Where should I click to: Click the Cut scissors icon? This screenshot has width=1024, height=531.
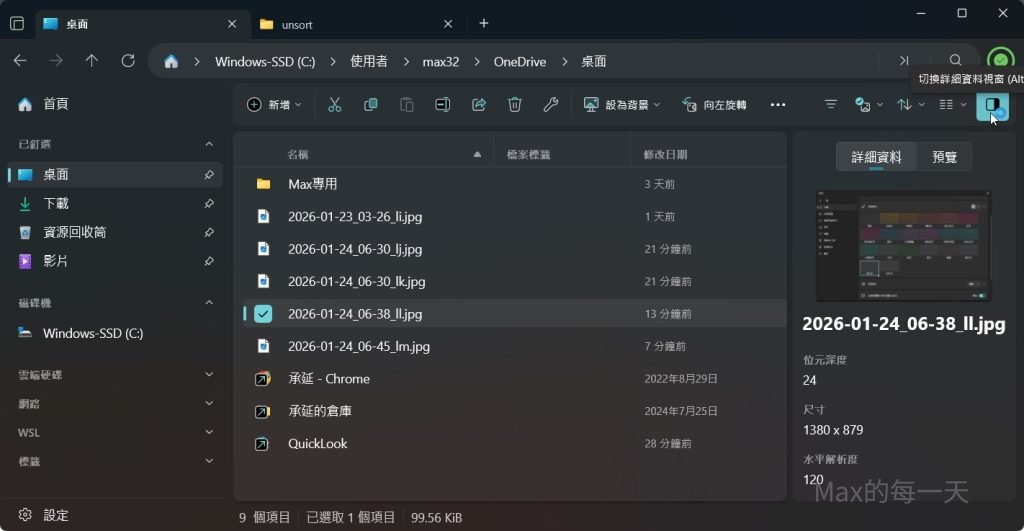335,105
